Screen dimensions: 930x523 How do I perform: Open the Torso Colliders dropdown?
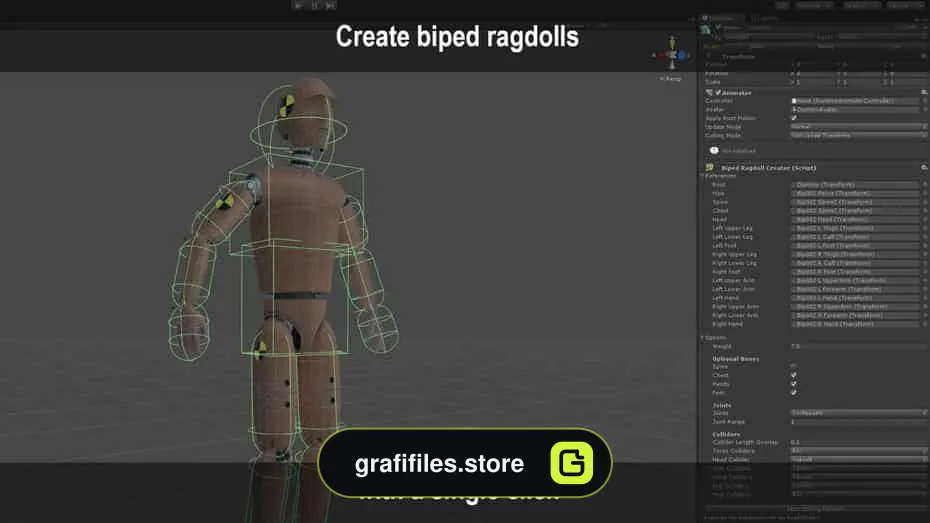858,451
